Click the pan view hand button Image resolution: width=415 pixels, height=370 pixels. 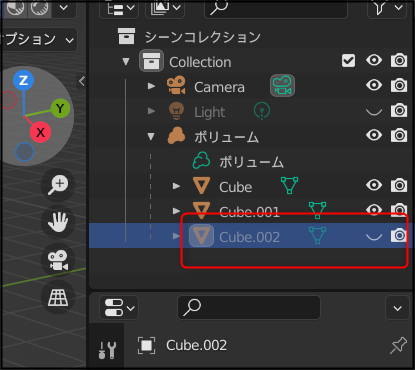[58, 222]
